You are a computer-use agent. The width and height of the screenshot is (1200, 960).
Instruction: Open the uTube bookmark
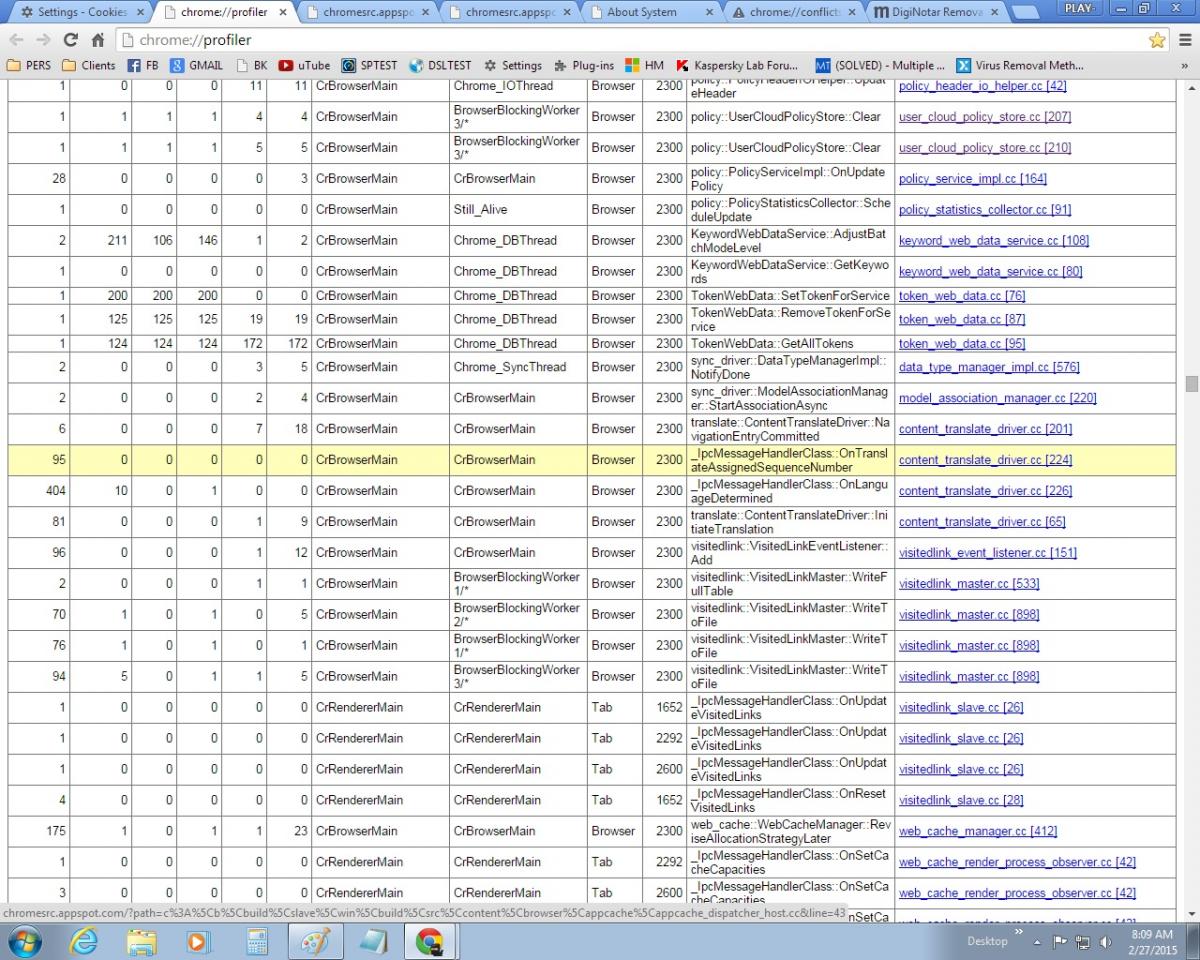point(305,65)
